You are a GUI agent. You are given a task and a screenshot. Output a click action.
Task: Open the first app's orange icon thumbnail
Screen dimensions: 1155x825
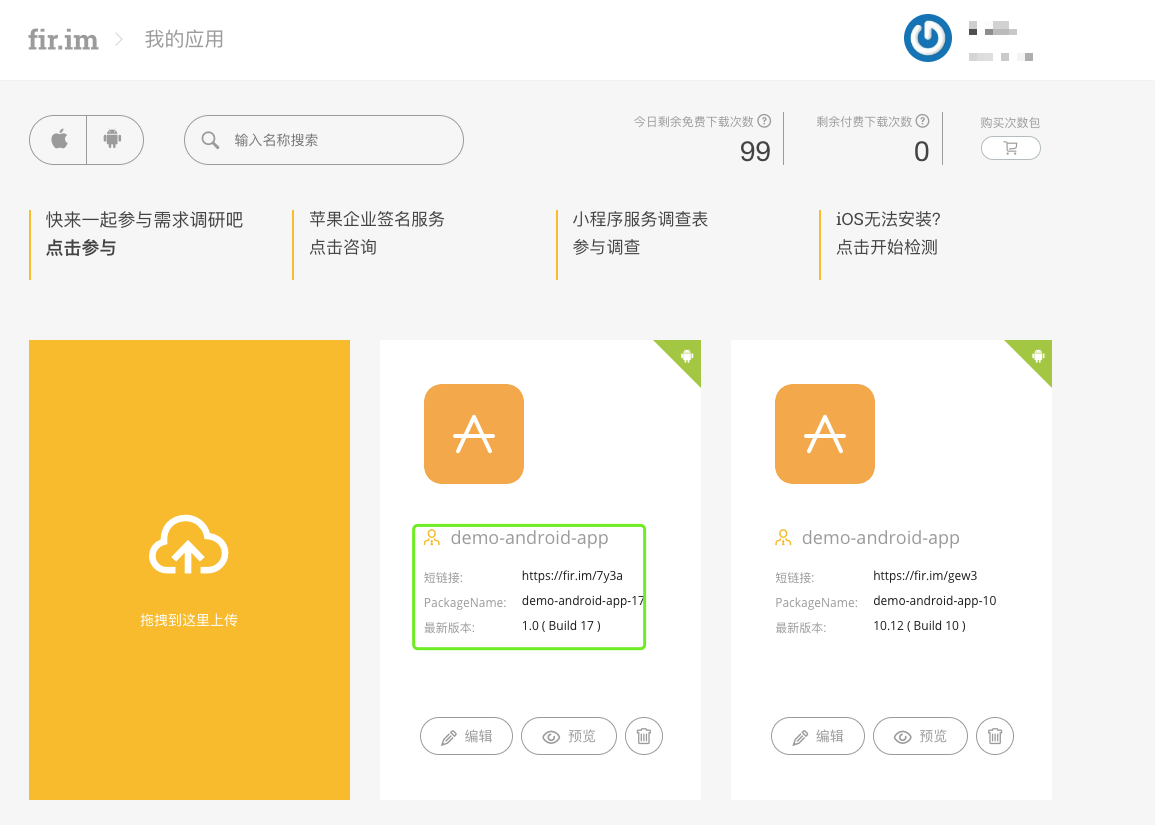474,434
